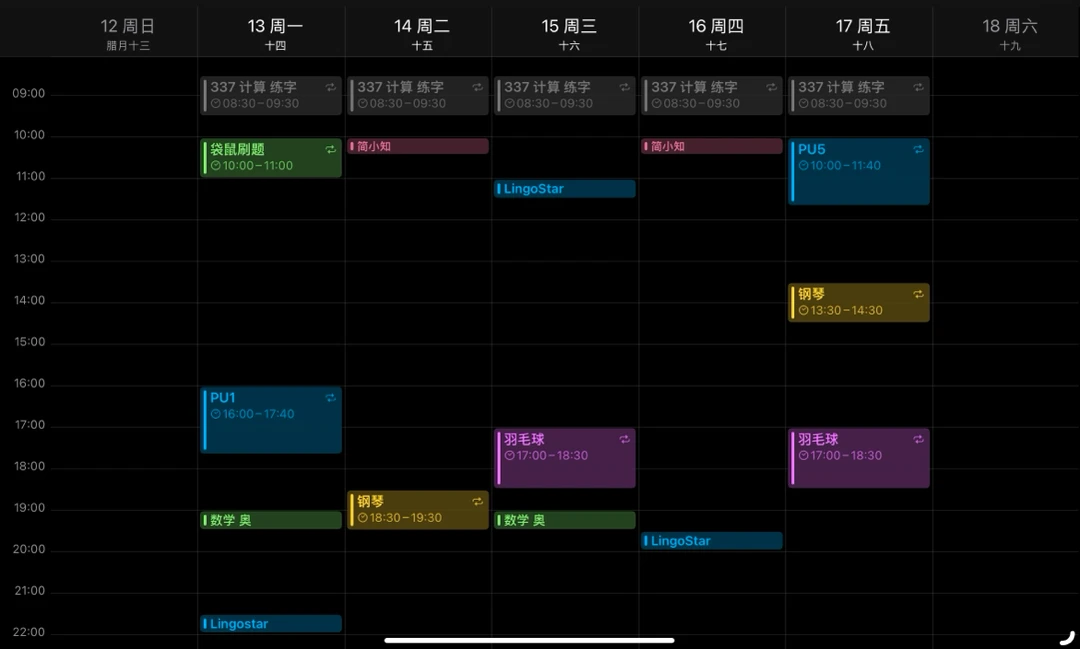Tap the home indicator bar at bottom
This screenshot has width=1080, height=649.
point(529,640)
